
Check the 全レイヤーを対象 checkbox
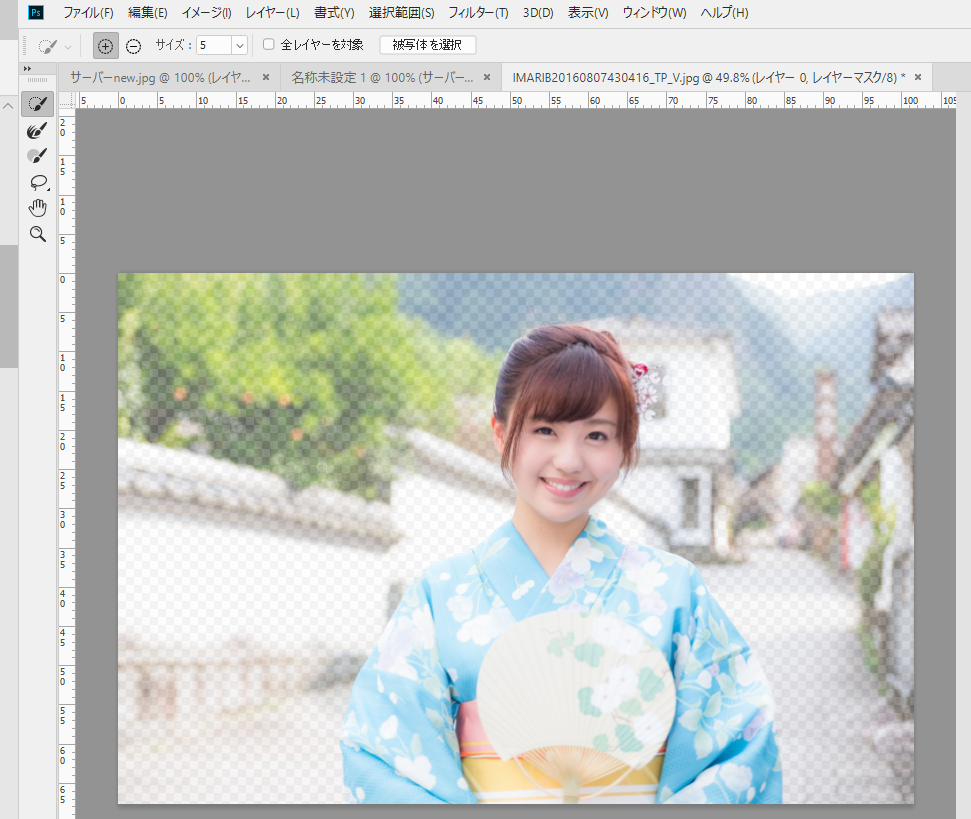[x=268, y=44]
